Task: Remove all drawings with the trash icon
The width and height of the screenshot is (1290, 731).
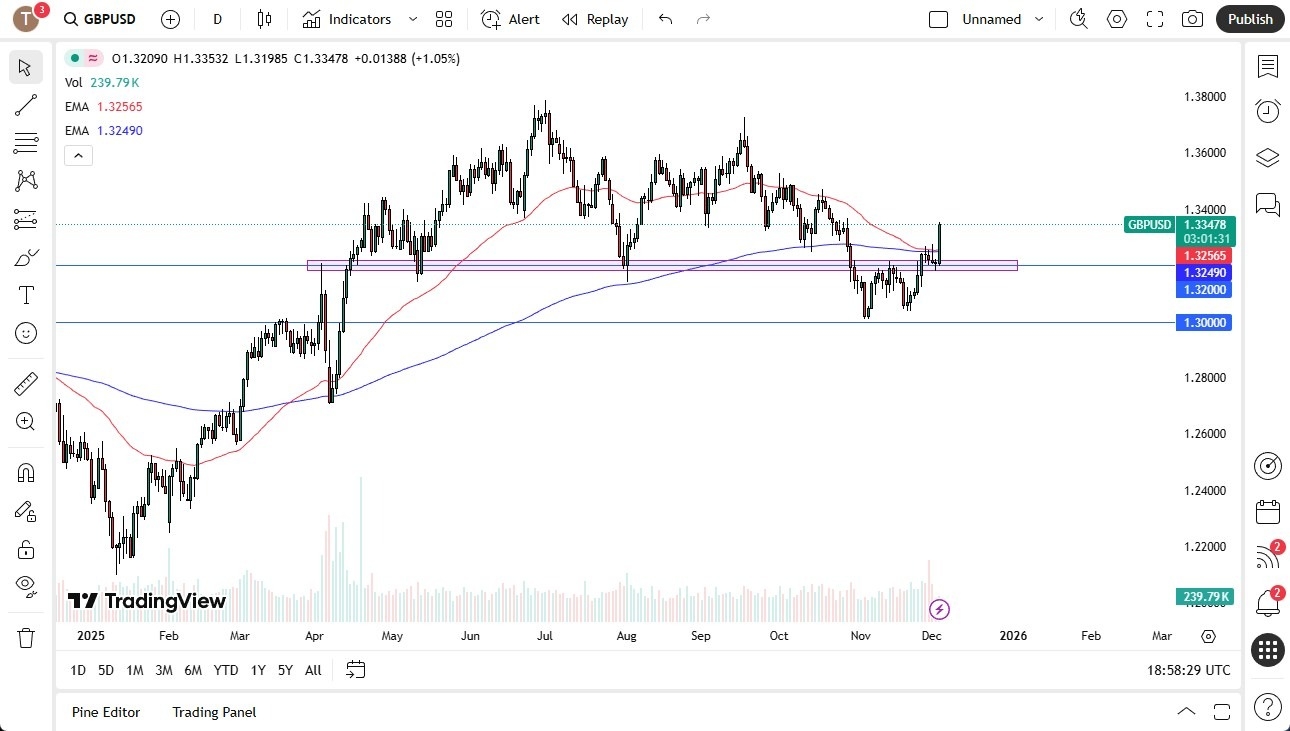Action: click(26, 625)
